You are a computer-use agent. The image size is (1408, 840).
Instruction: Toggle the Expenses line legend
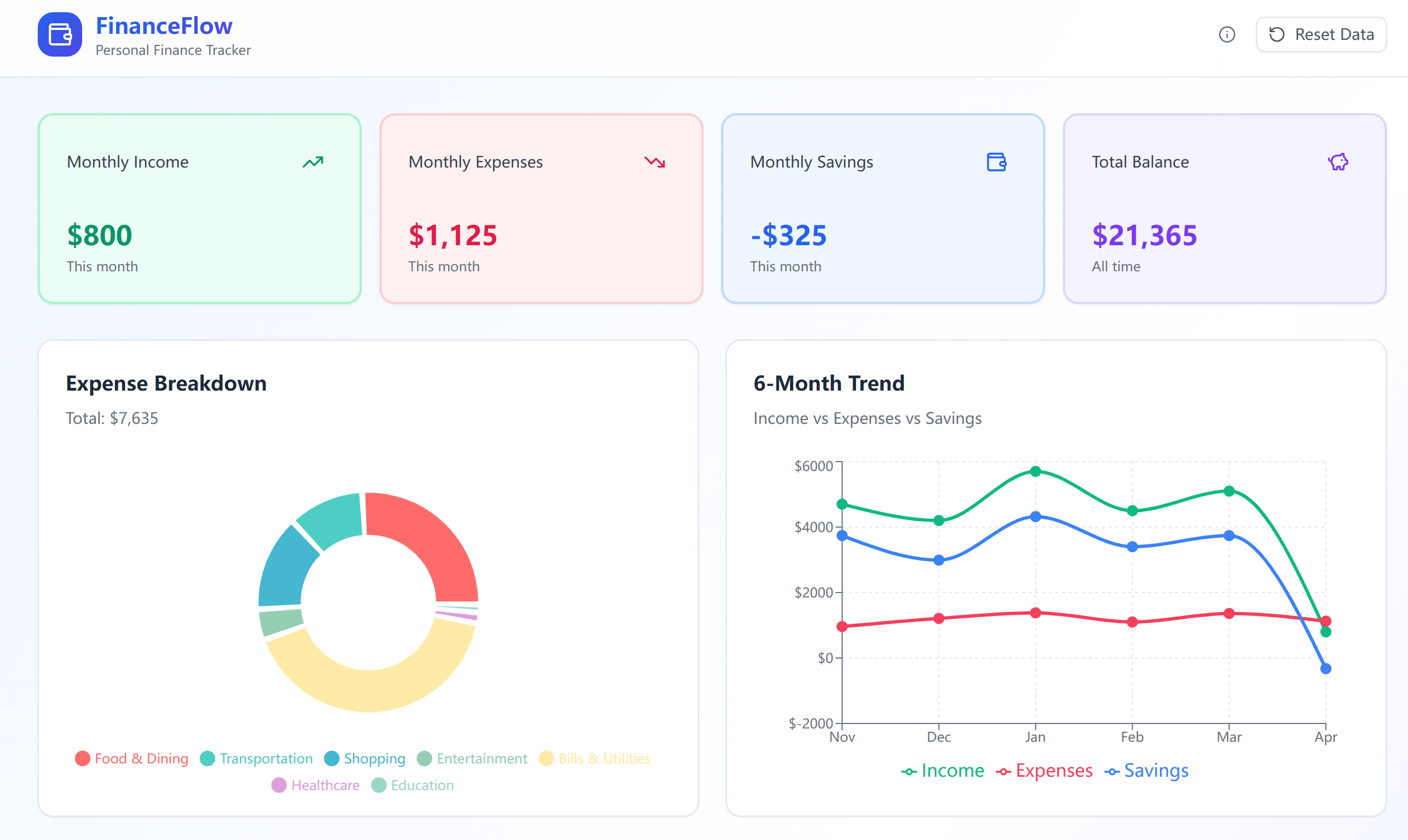[x=1044, y=771]
